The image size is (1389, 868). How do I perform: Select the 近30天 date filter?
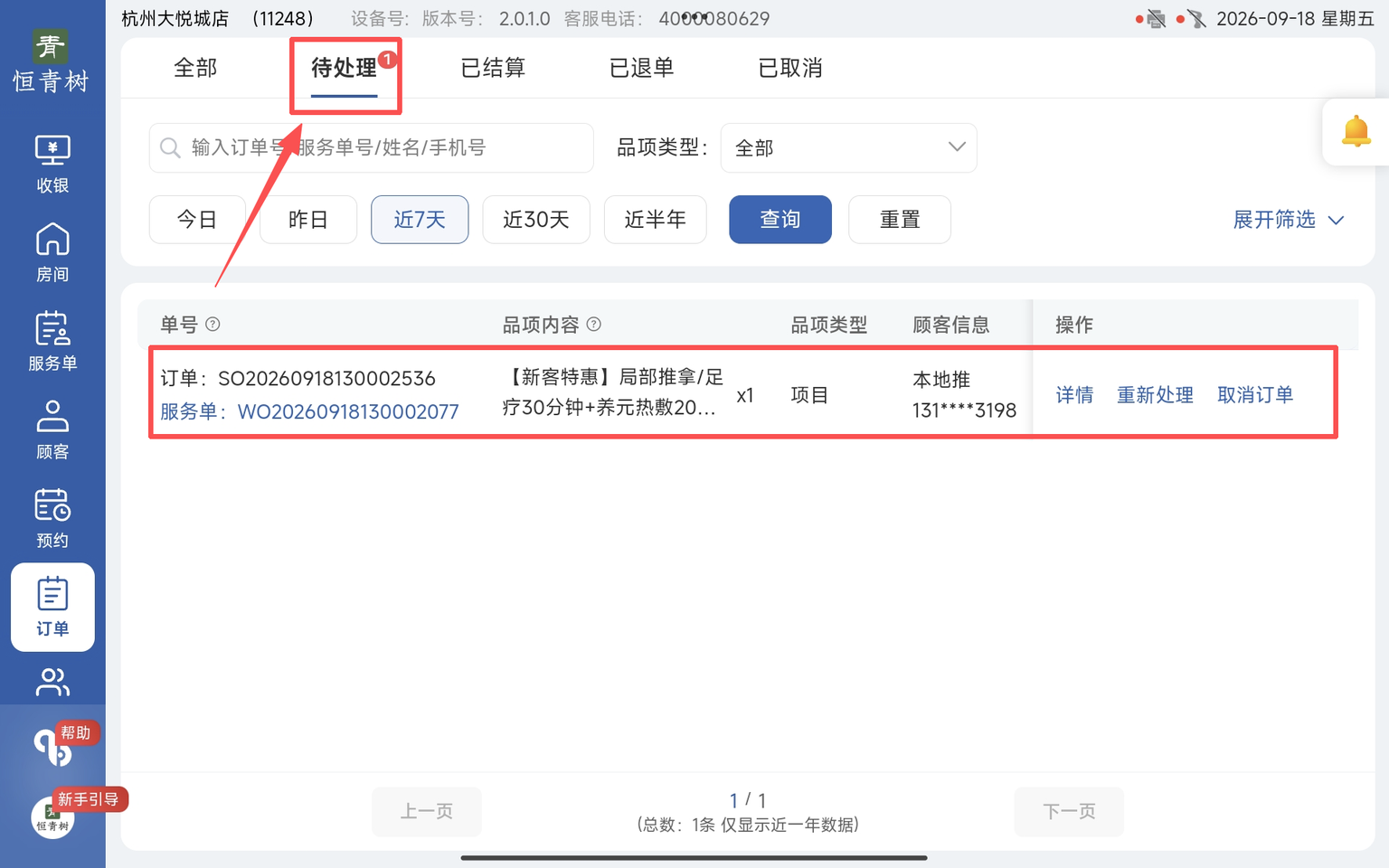coord(536,220)
